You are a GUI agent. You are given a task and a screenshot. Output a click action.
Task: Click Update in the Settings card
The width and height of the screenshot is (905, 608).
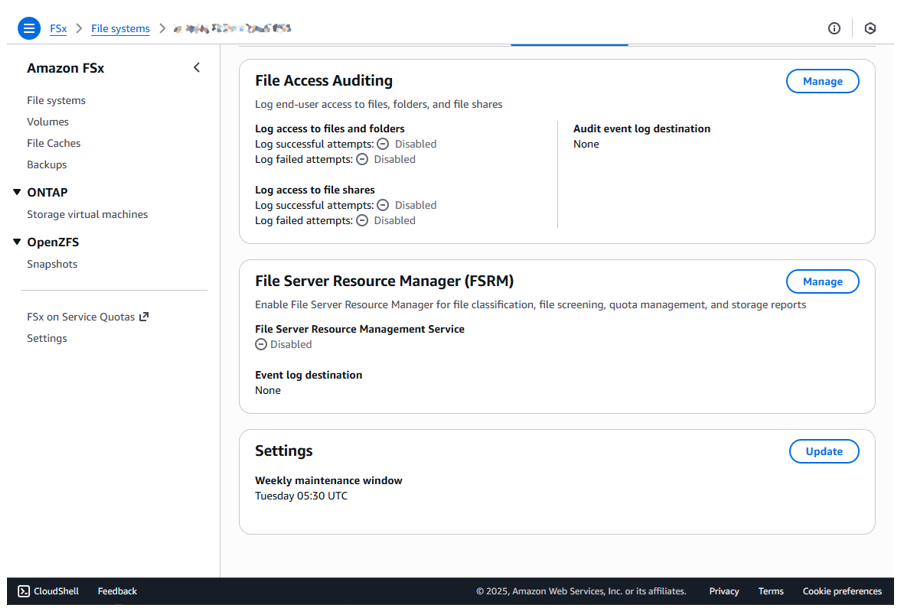824,451
